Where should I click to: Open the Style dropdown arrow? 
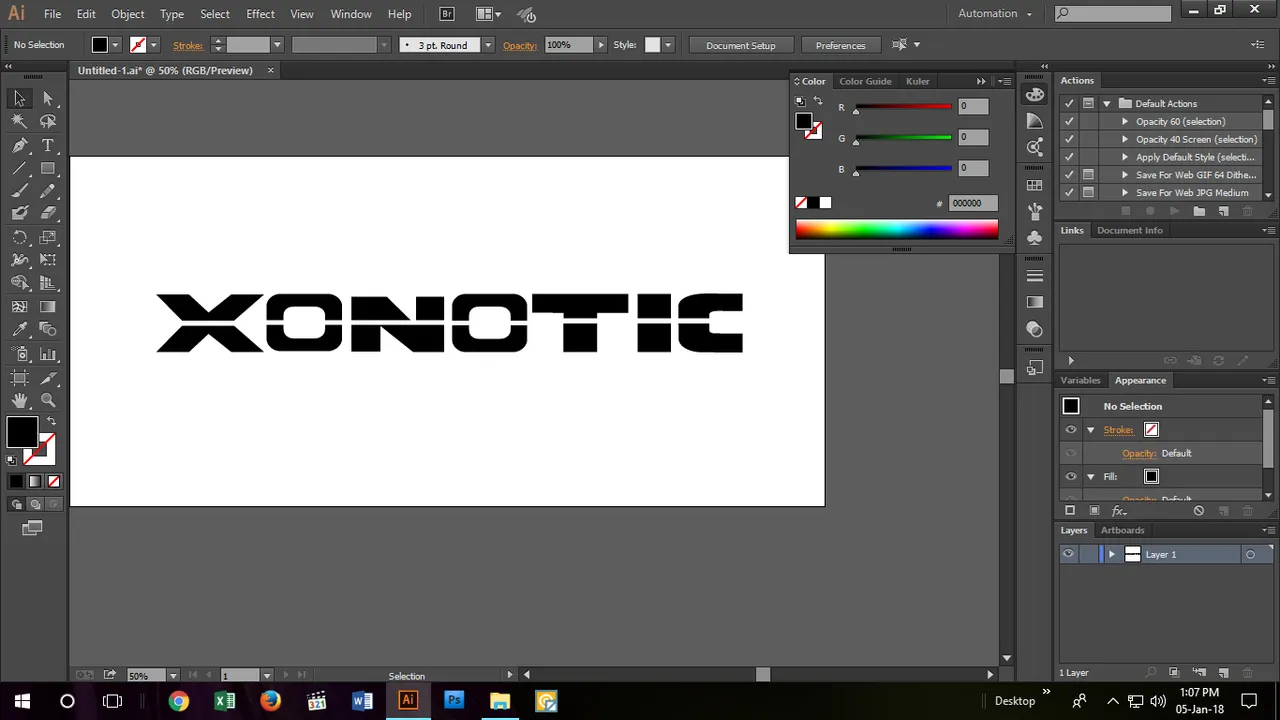tap(668, 45)
